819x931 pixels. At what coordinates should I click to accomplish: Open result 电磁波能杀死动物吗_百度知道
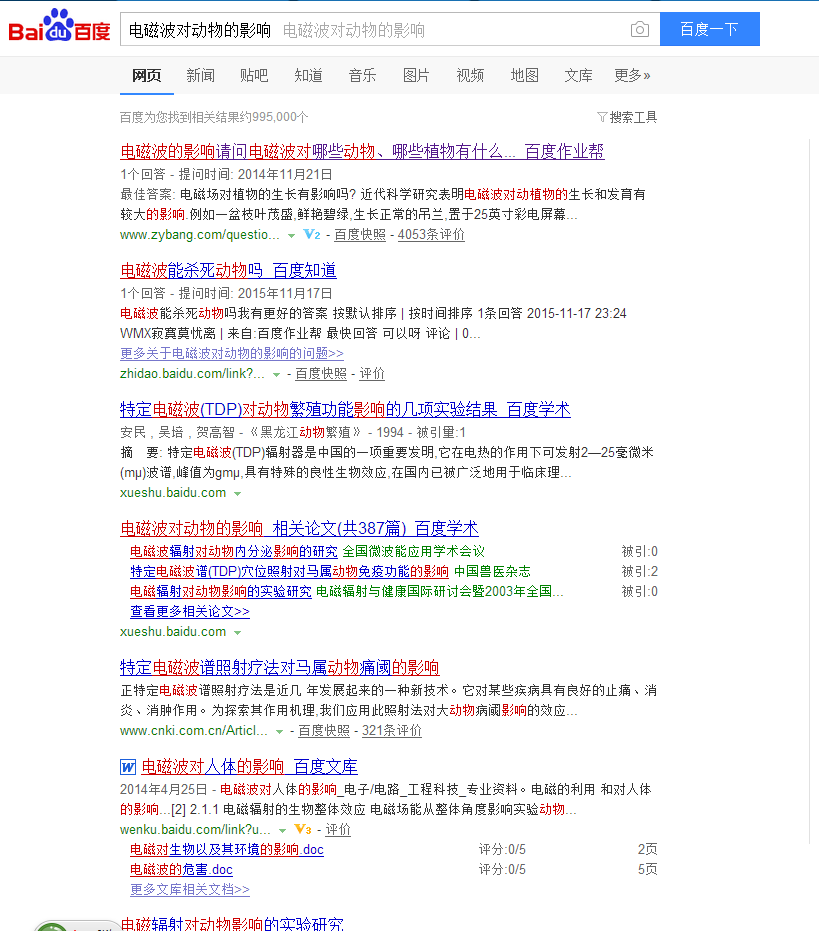pyautogui.click(x=228, y=270)
